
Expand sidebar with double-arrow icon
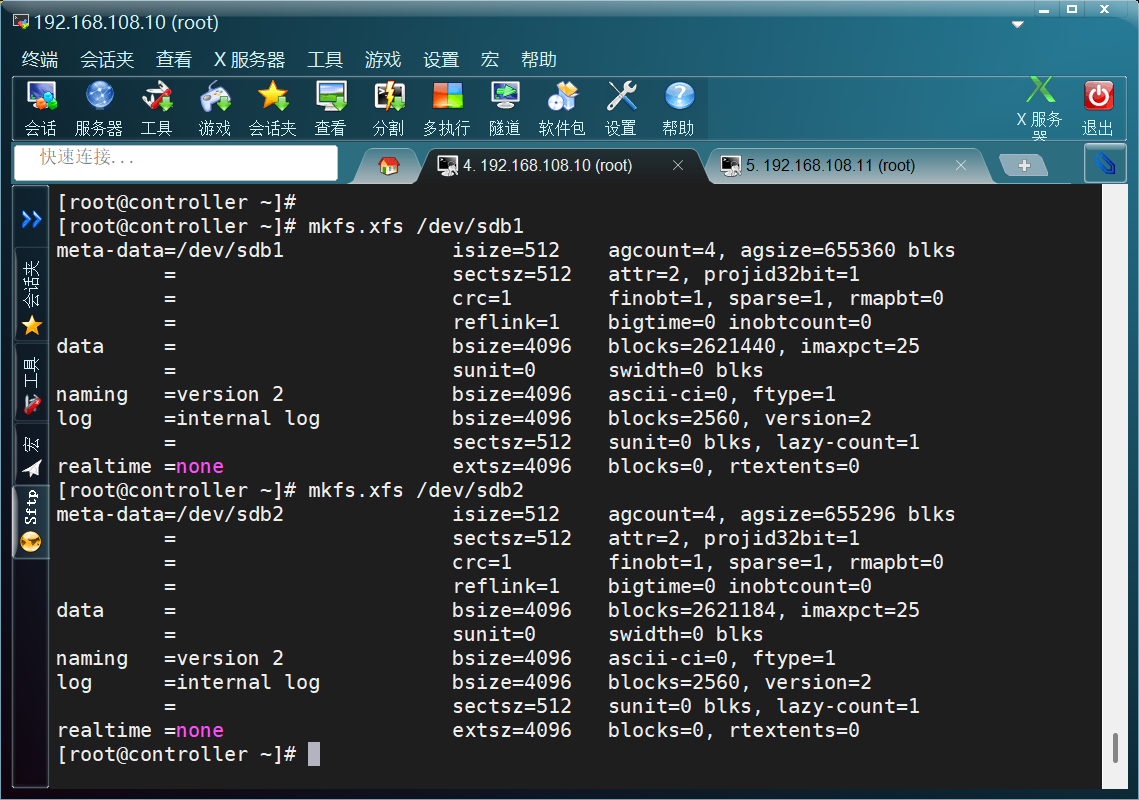31,219
